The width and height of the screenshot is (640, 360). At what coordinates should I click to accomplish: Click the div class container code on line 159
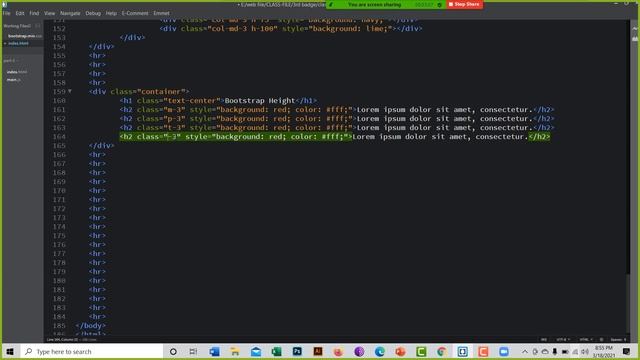[139, 91]
